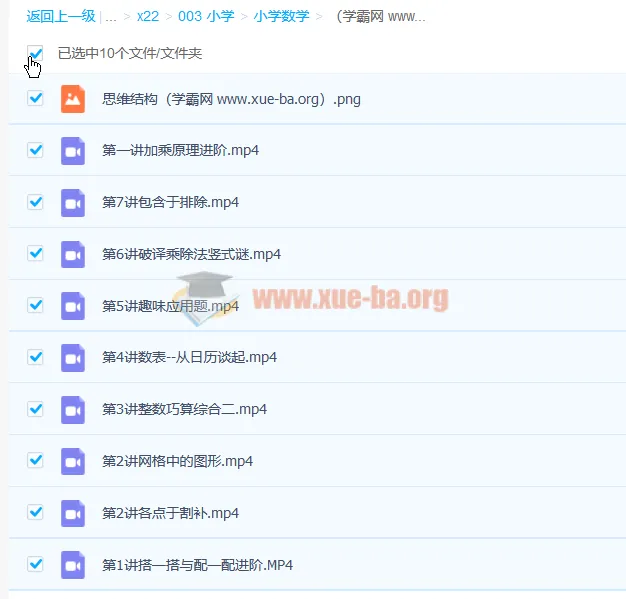Click video icon next to 第6讲破译乘除法竖式谜.mp4
Viewport: 626px width, 599px height.
pyautogui.click(x=72, y=254)
